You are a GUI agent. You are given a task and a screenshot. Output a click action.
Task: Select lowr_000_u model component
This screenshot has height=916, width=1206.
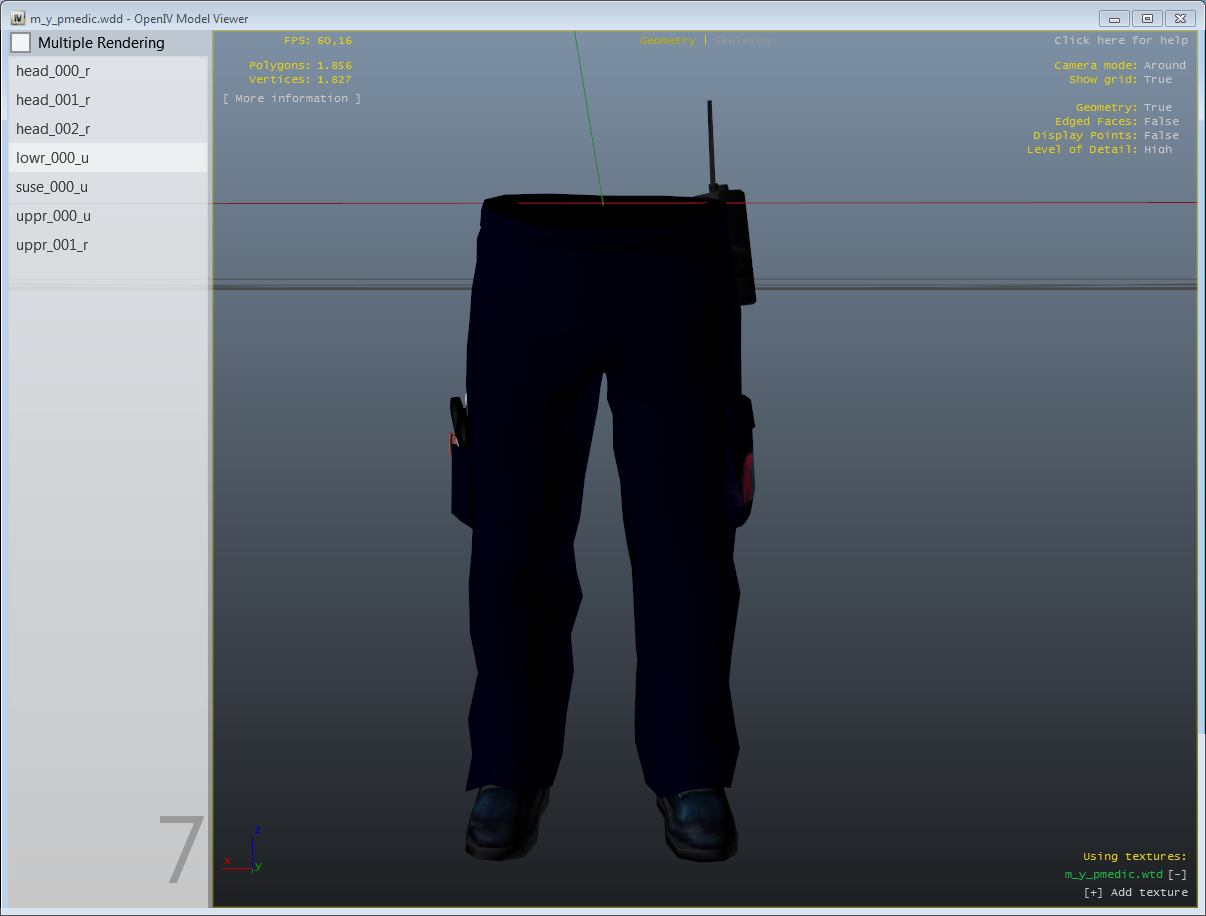53,158
